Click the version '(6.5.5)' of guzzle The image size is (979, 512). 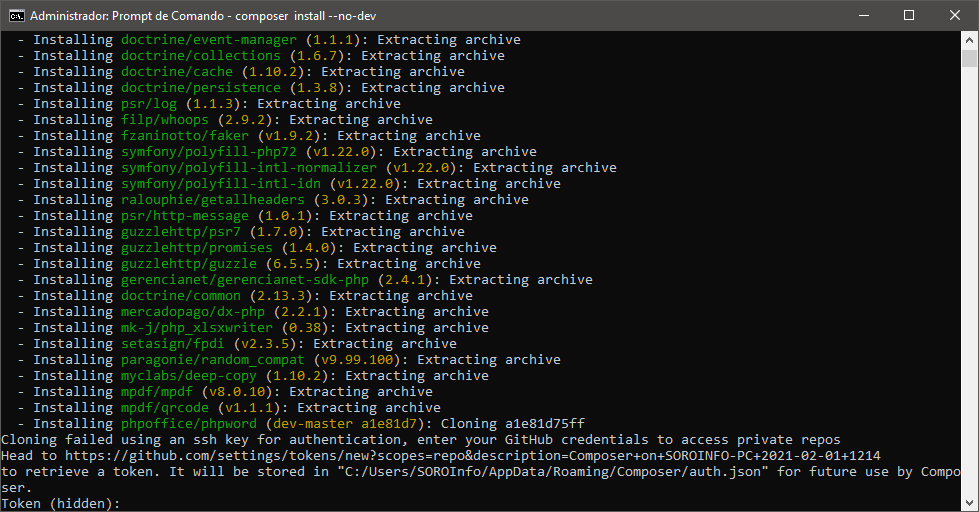coord(293,264)
